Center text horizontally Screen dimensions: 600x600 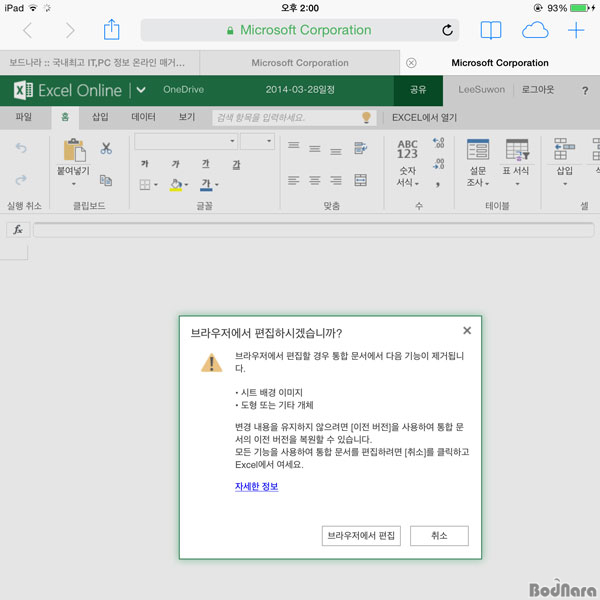pyautogui.click(x=315, y=180)
